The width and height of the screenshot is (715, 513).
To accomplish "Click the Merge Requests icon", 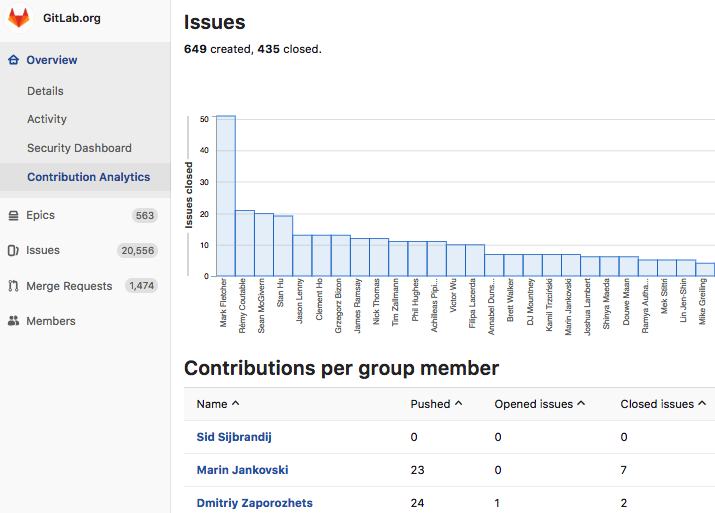I will coord(13,286).
